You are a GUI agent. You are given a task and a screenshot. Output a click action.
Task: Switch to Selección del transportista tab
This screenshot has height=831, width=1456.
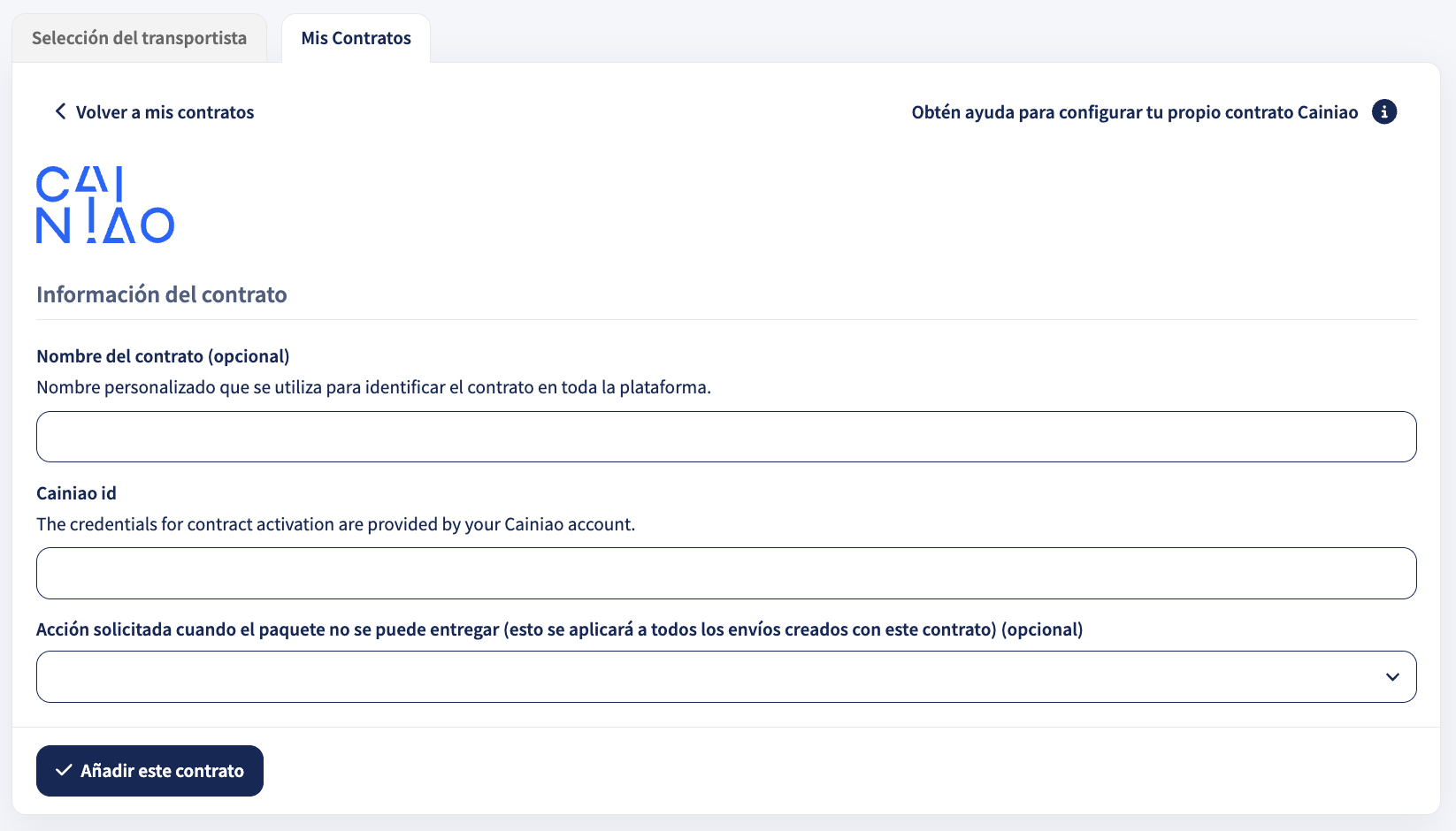[x=139, y=38]
